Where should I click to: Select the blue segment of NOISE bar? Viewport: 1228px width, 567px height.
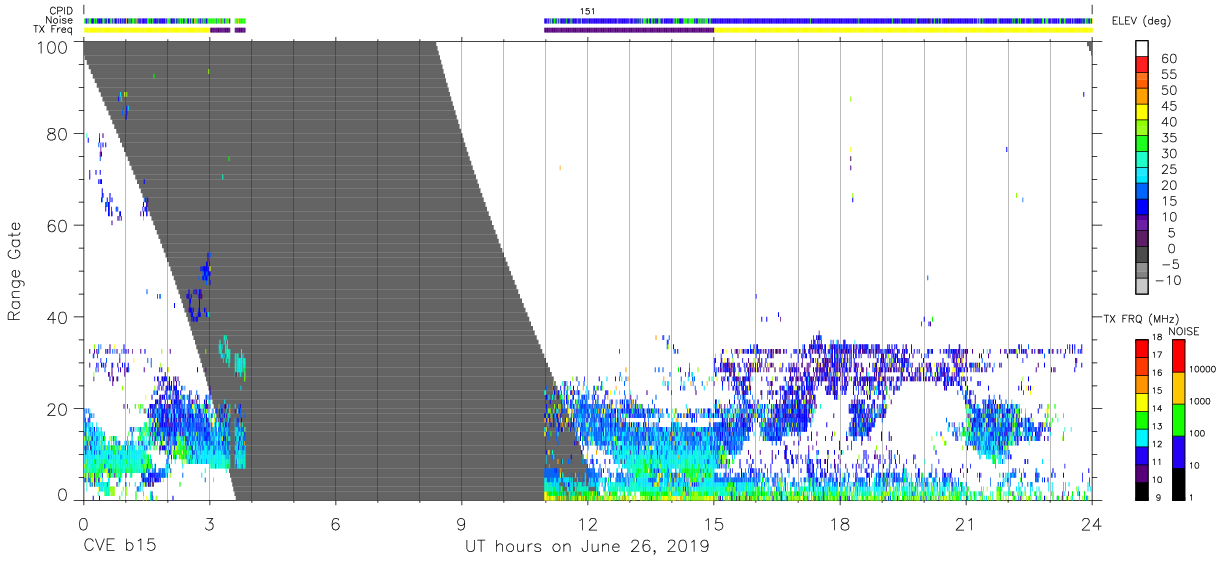click(x=1179, y=451)
